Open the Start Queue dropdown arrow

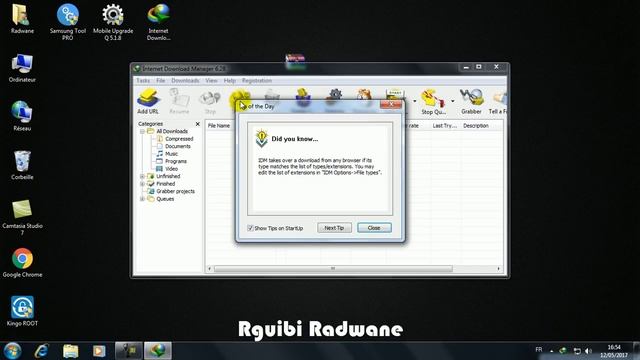pyautogui.click(x=415, y=101)
